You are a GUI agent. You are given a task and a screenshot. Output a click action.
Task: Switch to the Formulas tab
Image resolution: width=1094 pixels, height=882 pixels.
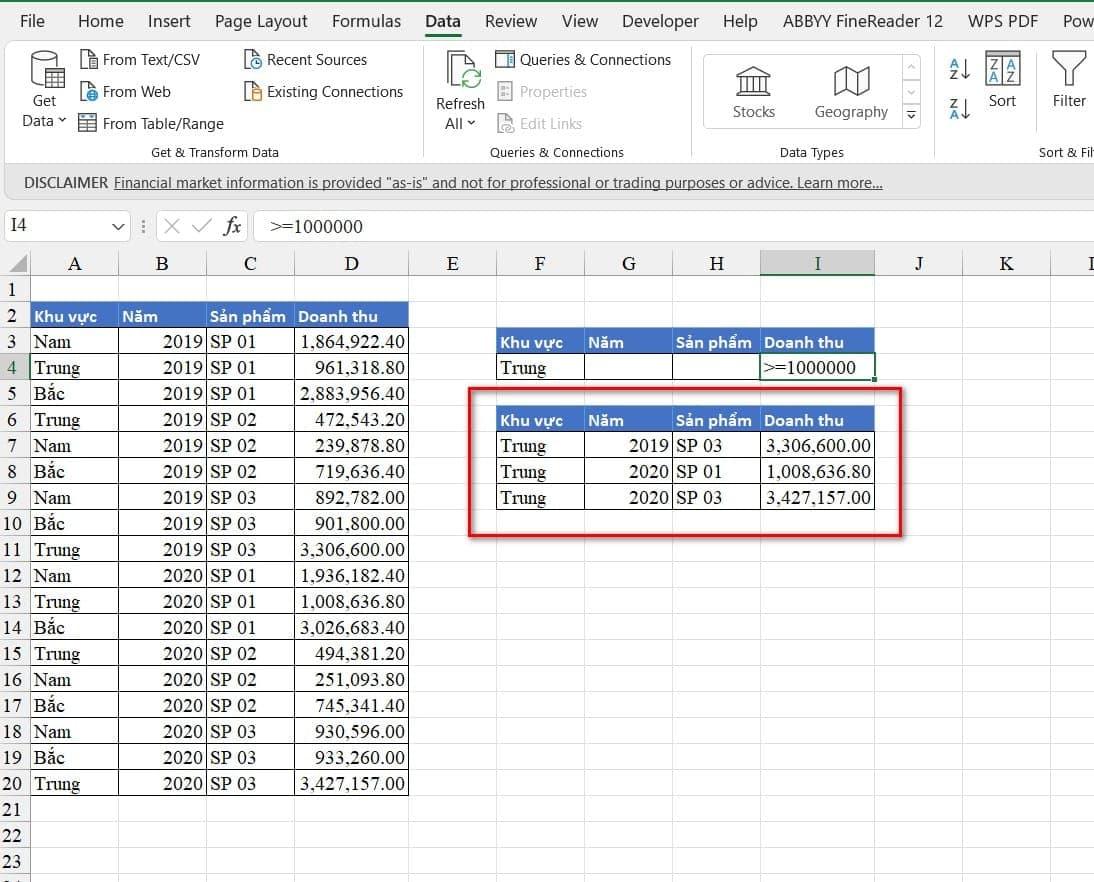click(x=366, y=21)
